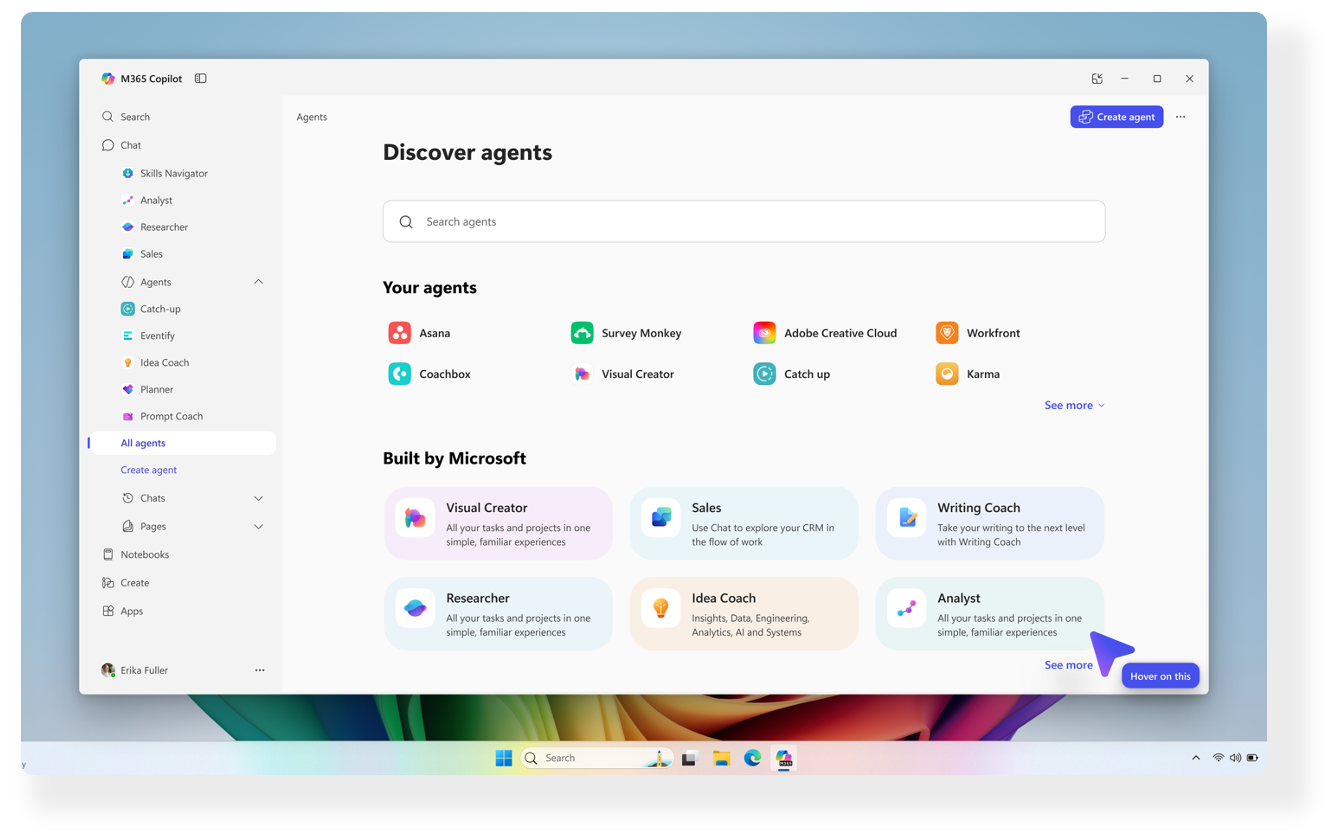Click the Create agent button at top right
The height and width of the screenshot is (840, 1338).
click(1116, 117)
